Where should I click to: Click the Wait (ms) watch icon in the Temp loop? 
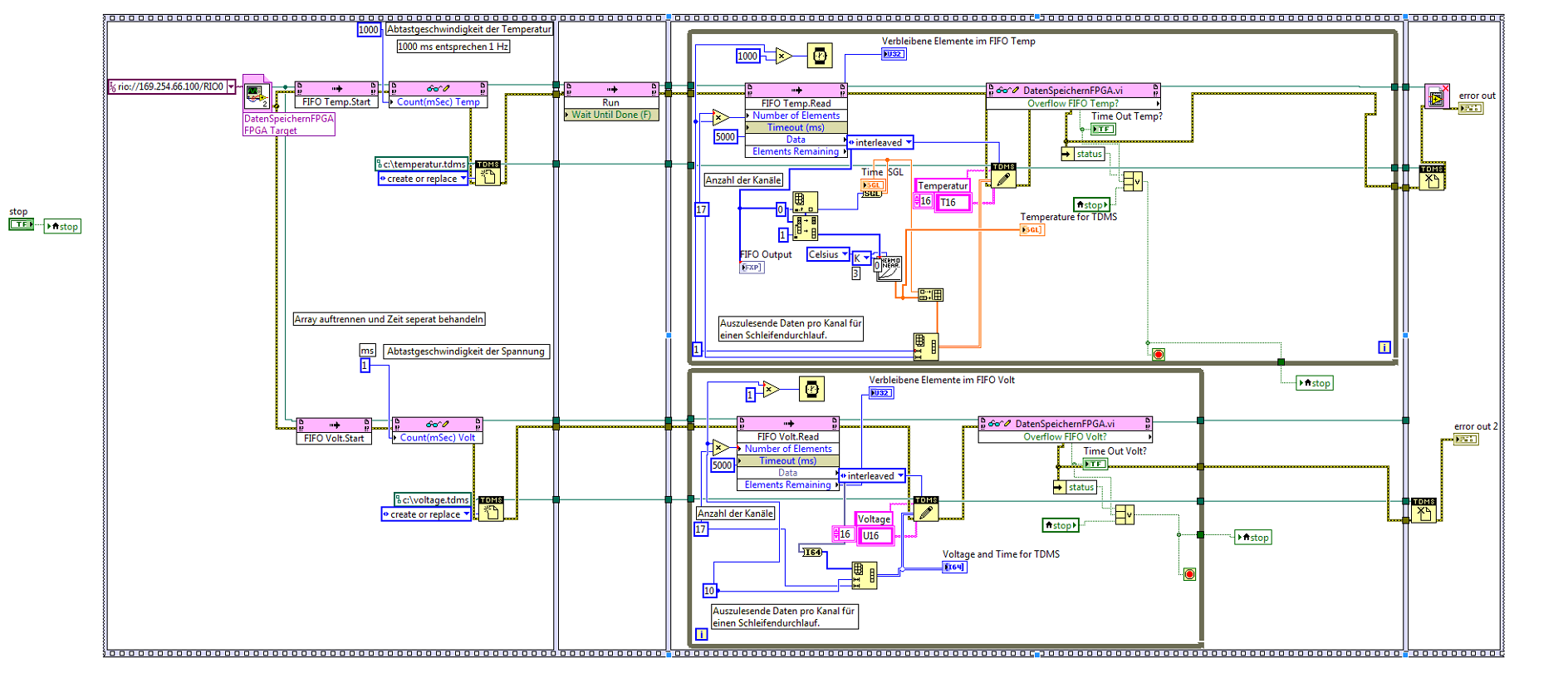(820, 56)
